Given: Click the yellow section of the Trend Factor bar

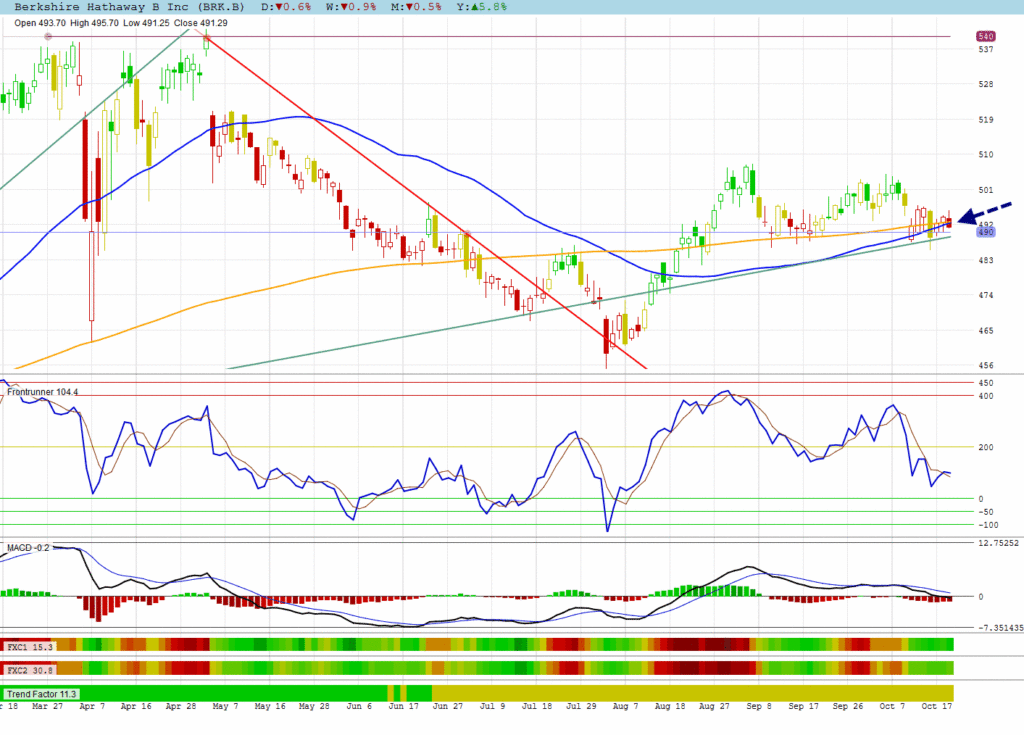Looking at the screenshot, I should coord(690,693).
